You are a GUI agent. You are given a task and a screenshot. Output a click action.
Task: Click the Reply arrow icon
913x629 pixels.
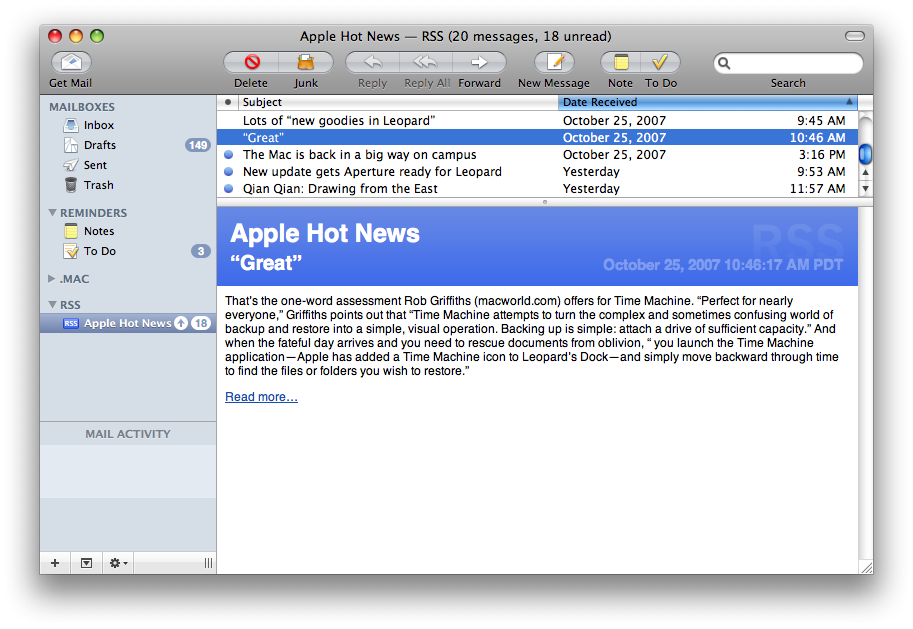tap(373, 62)
